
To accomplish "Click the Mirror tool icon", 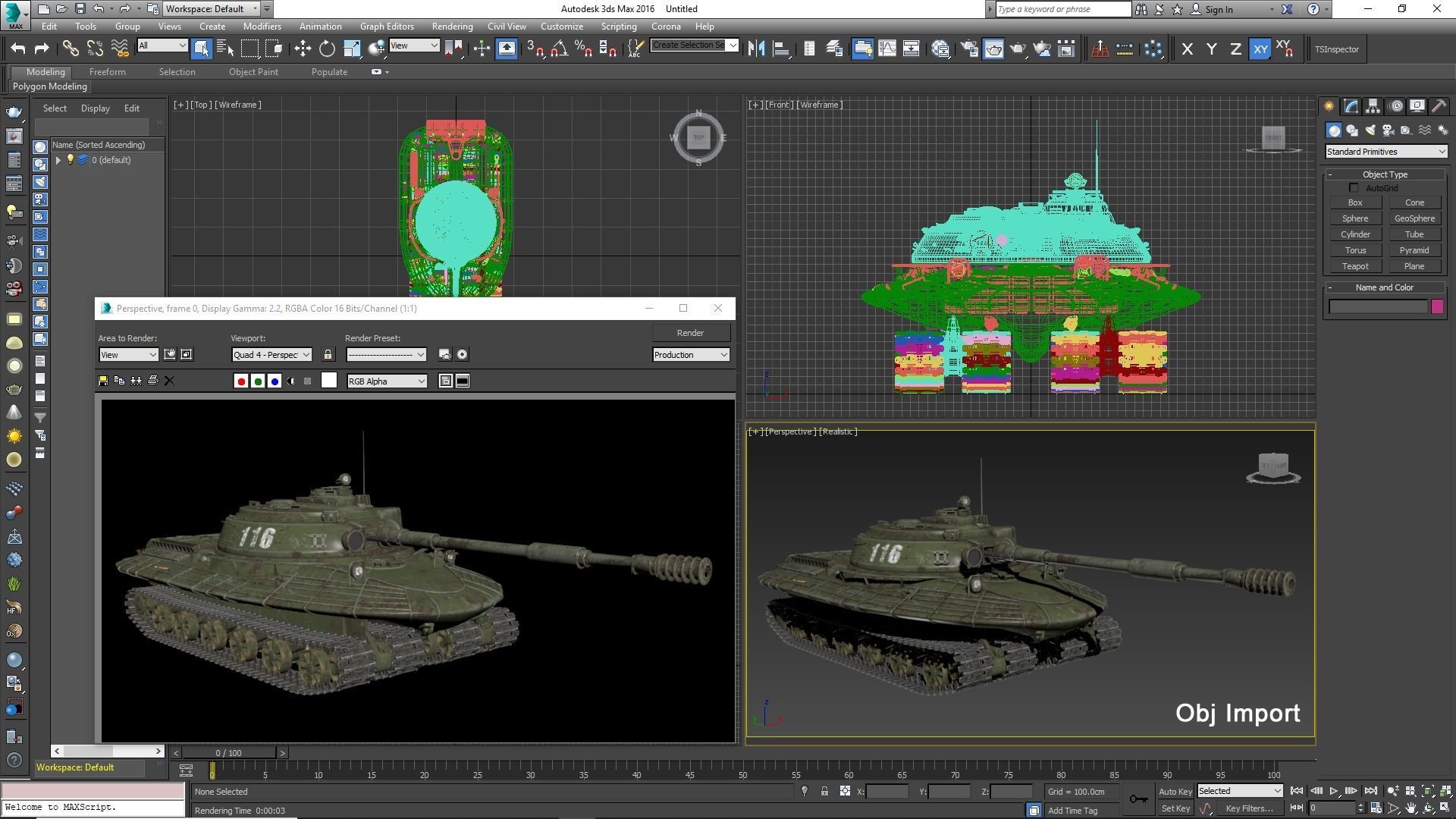I will pos(755,49).
